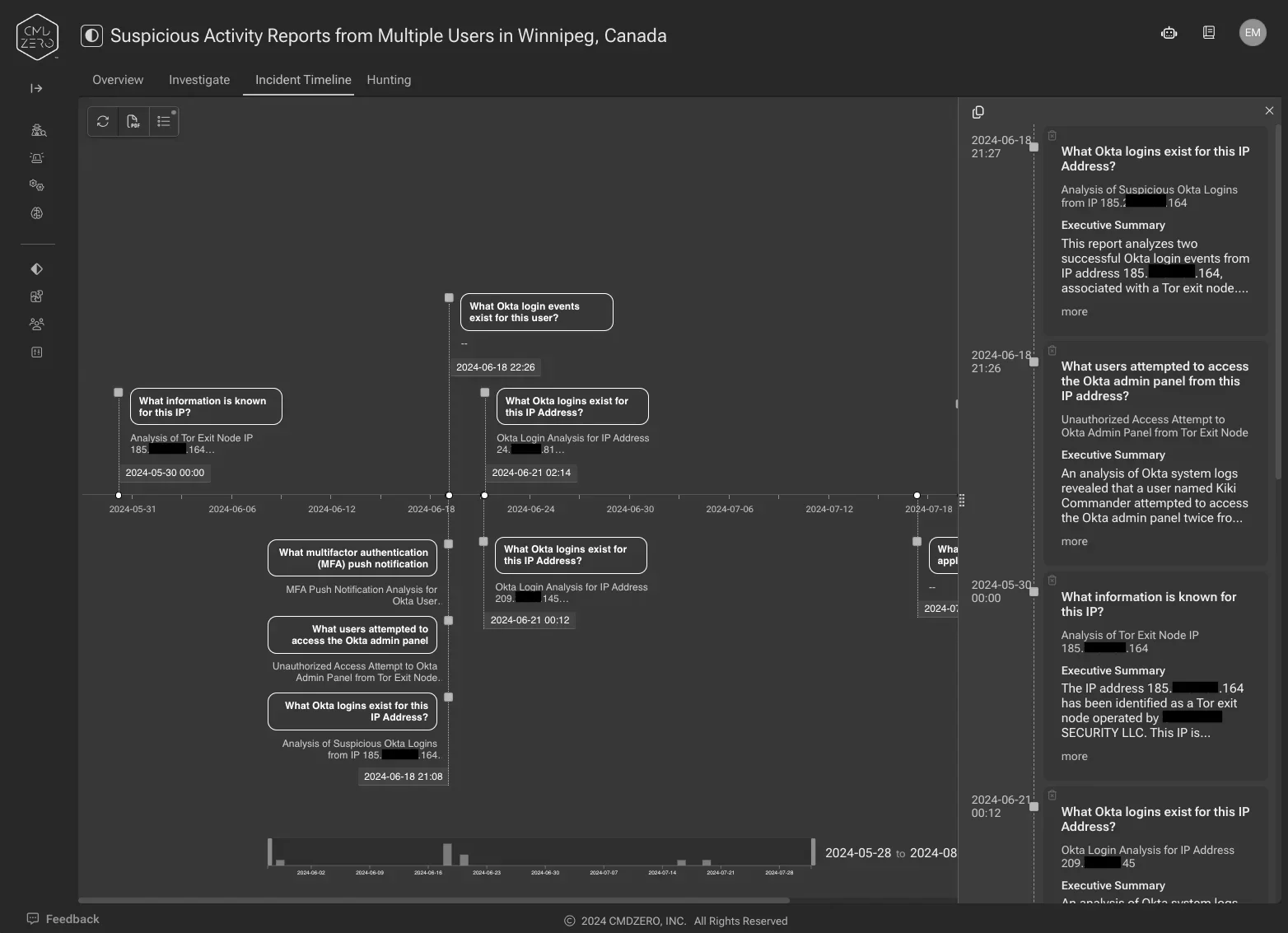Copy the side panel contents icon
This screenshot has width=1288, height=933.
tap(978, 112)
